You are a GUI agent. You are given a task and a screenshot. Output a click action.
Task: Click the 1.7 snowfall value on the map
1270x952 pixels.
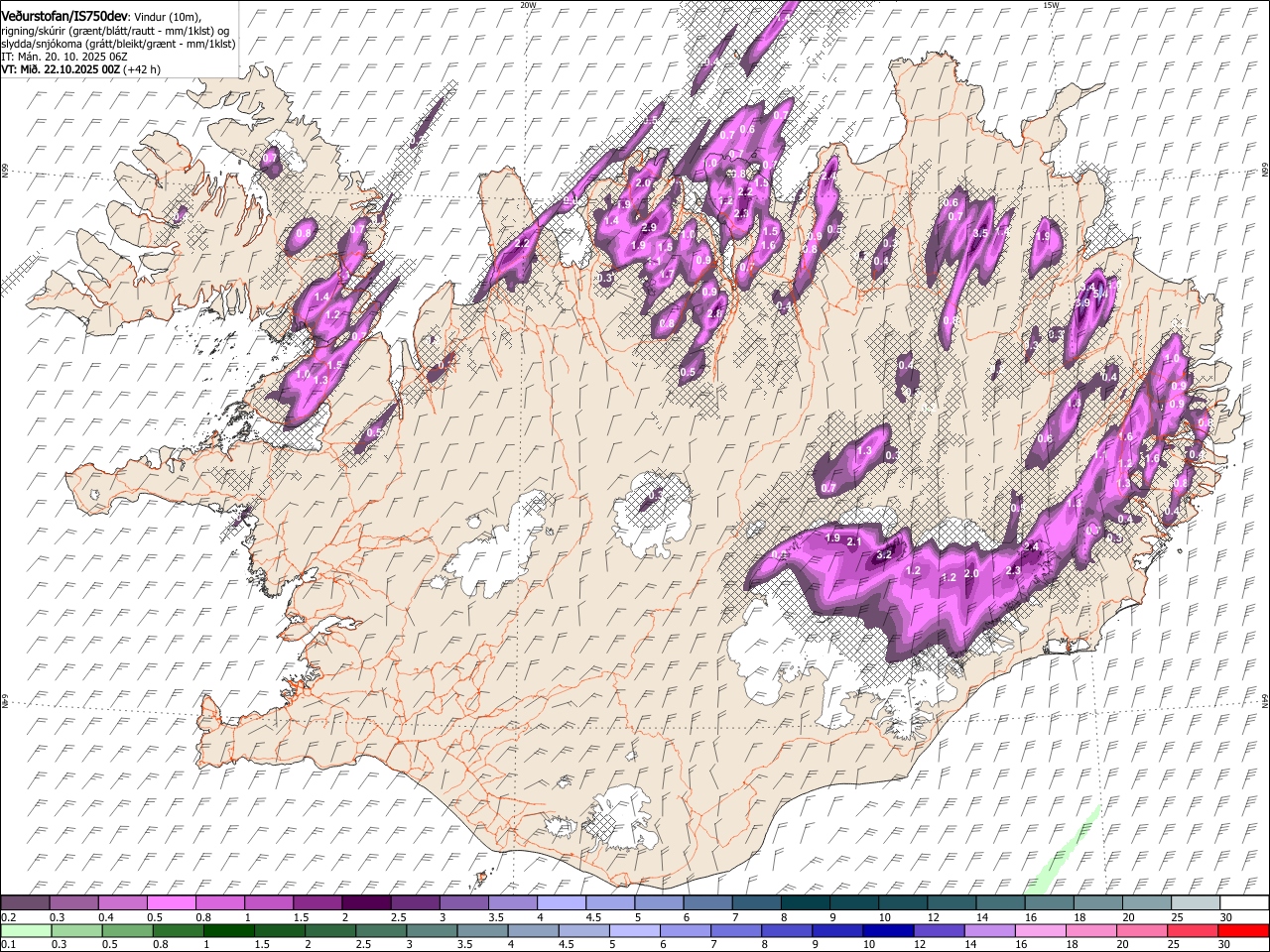click(x=668, y=275)
